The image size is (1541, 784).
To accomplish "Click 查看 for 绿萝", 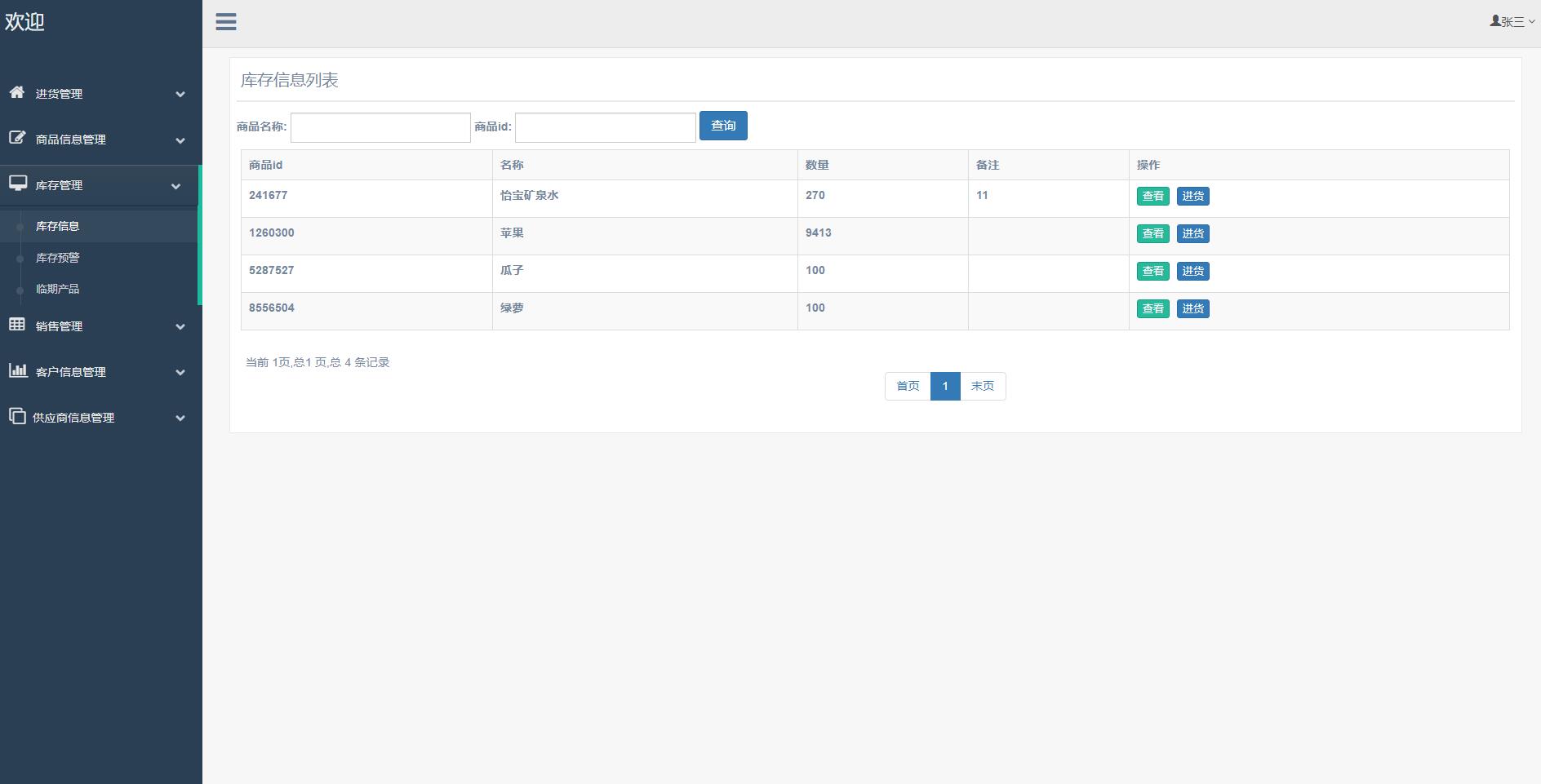I will tap(1153, 308).
